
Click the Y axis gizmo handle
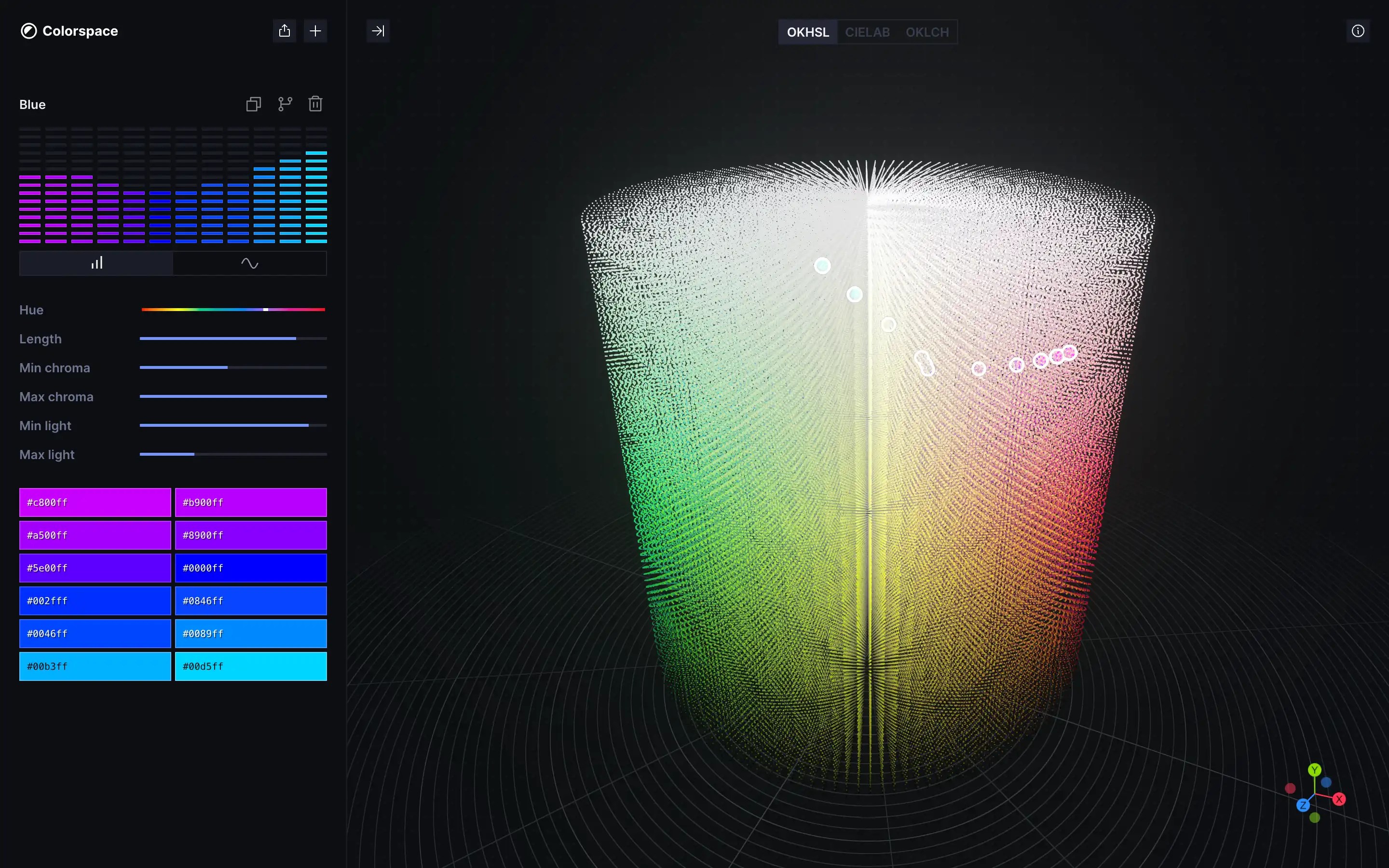pos(1314,770)
